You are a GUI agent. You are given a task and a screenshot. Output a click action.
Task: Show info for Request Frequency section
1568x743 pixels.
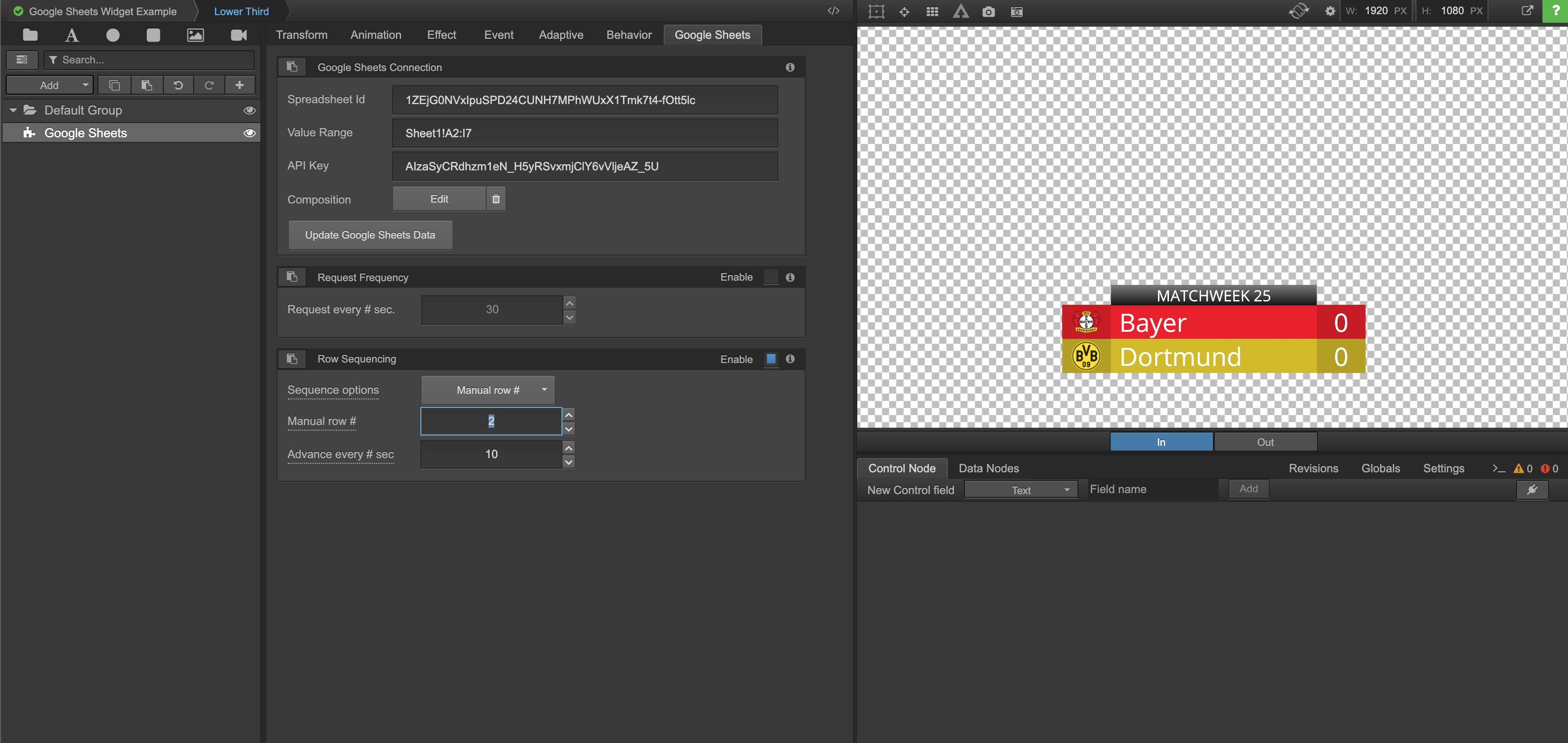[x=790, y=277]
